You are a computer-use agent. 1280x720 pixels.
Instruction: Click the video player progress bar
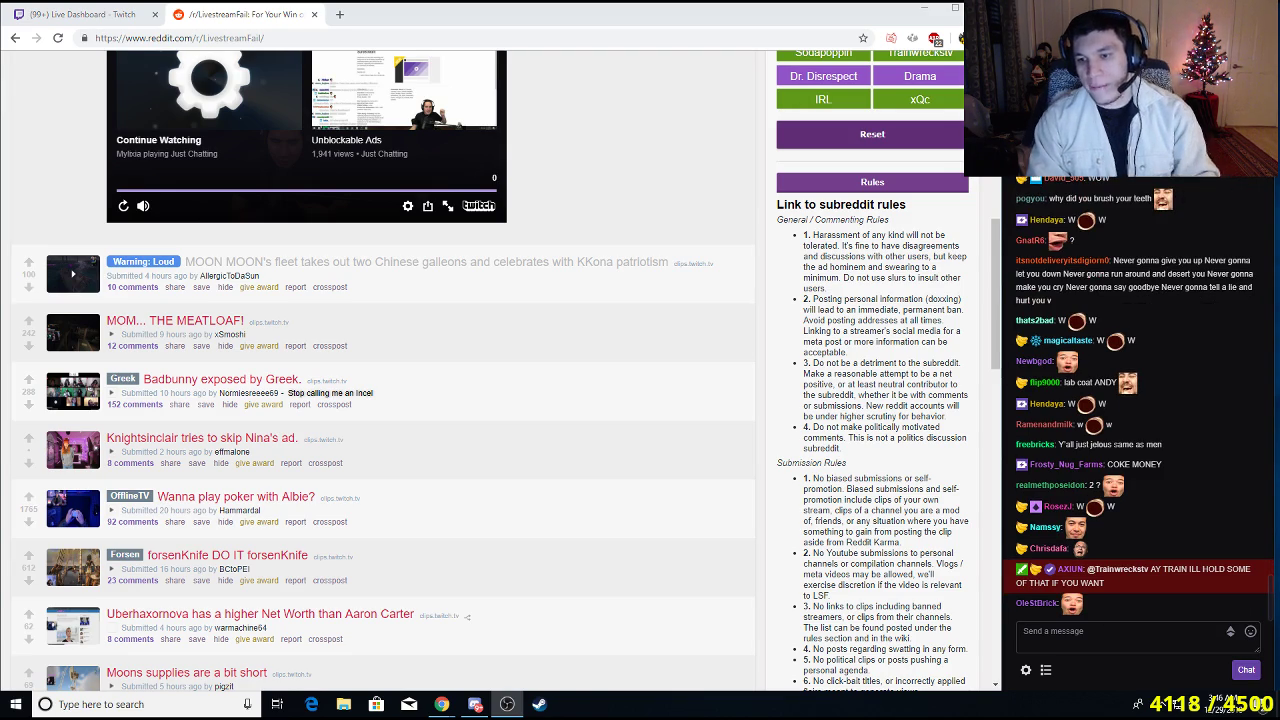coord(306,189)
